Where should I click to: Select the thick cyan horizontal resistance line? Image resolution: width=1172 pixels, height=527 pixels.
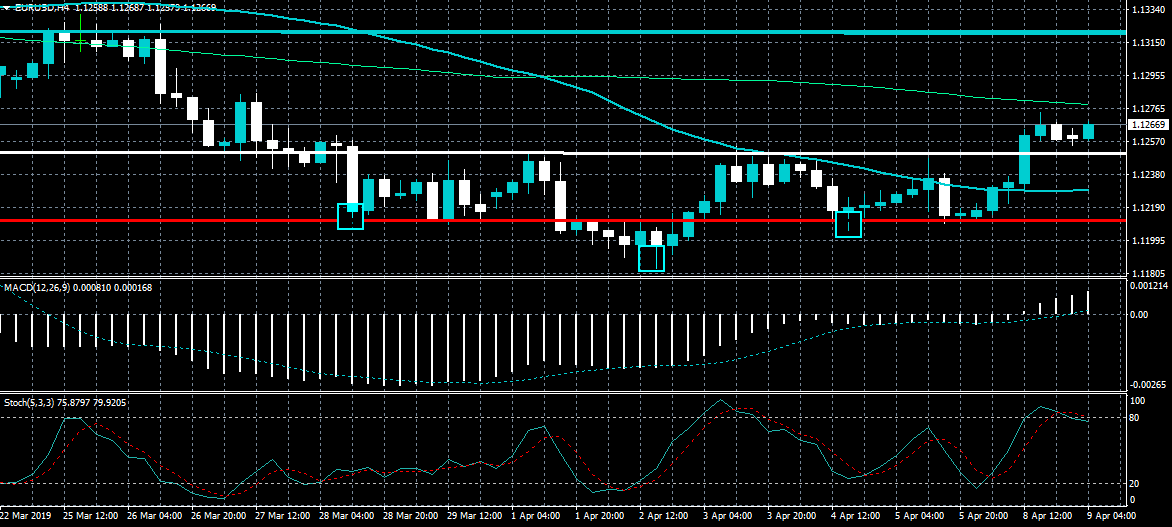562,33
